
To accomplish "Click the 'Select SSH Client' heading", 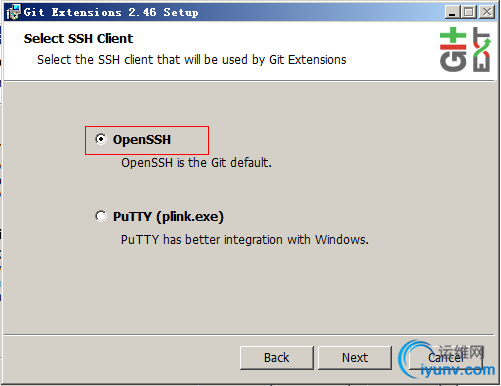I will pyautogui.click(x=78, y=39).
